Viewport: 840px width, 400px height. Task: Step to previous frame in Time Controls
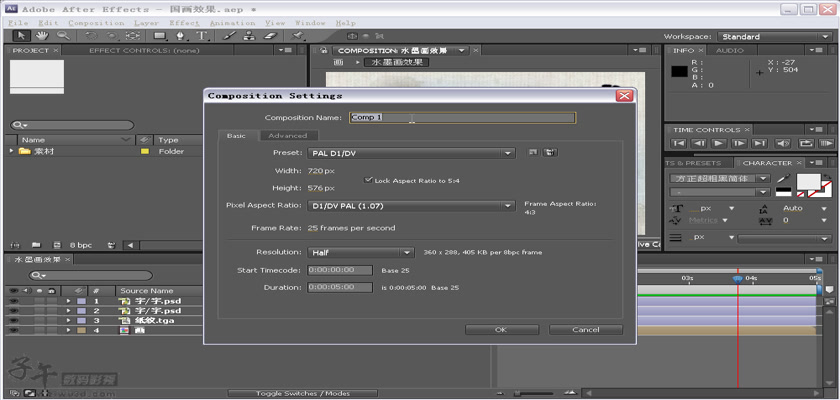coord(699,144)
